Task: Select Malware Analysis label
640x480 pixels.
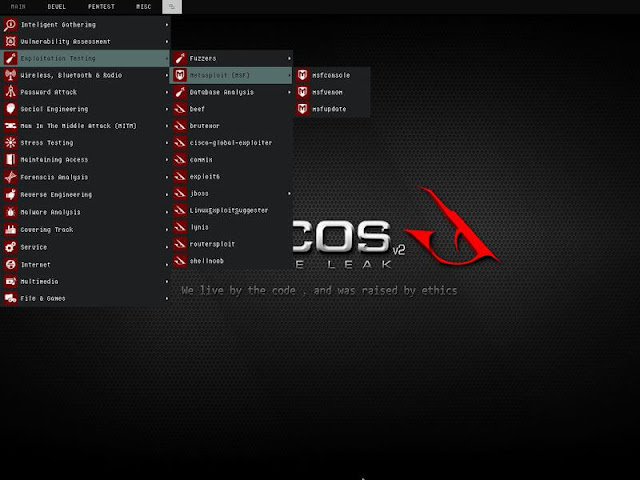Action: tap(51, 212)
